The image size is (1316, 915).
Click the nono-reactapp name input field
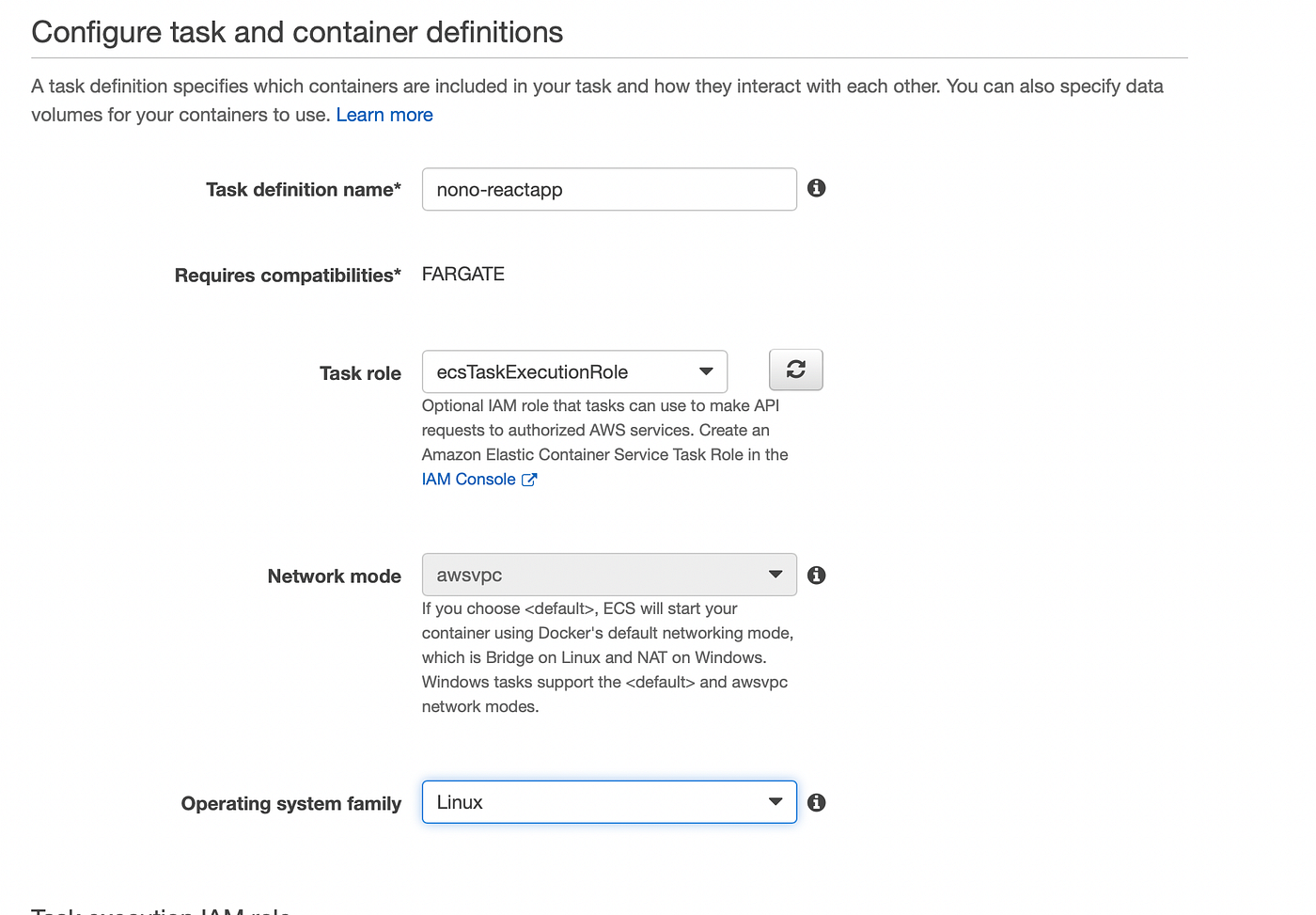click(608, 189)
